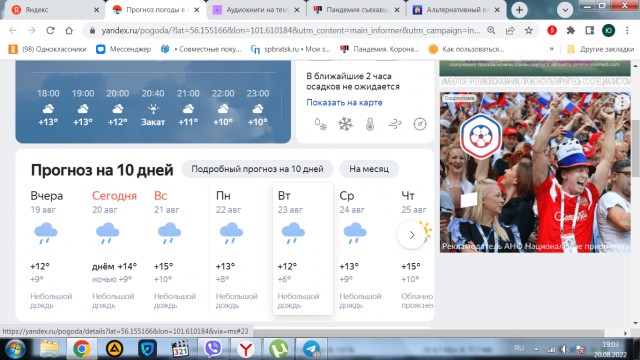Open the Ю profile avatar
The width and height of the screenshot is (640, 360).
[x=608, y=30]
